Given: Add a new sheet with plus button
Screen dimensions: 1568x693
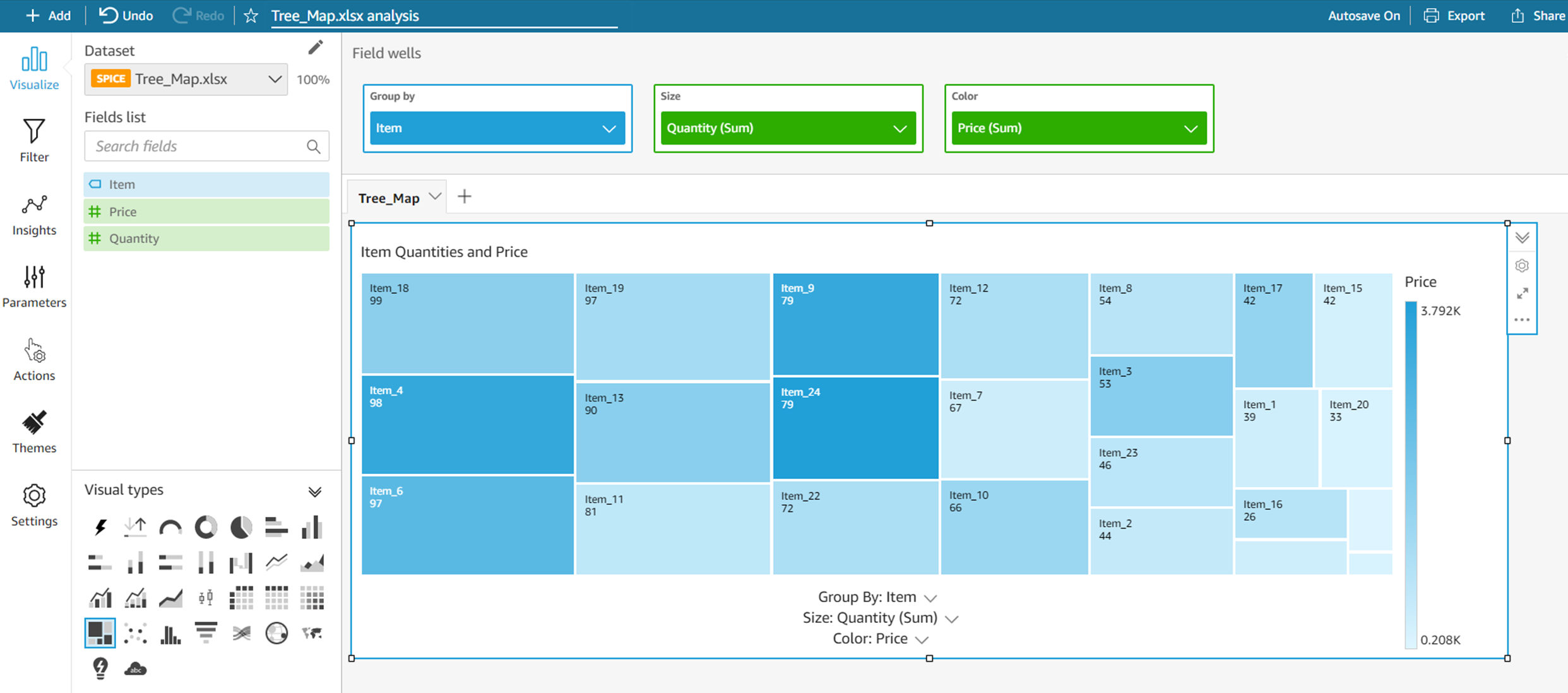Looking at the screenshot, I should click(x=464, y=197).
